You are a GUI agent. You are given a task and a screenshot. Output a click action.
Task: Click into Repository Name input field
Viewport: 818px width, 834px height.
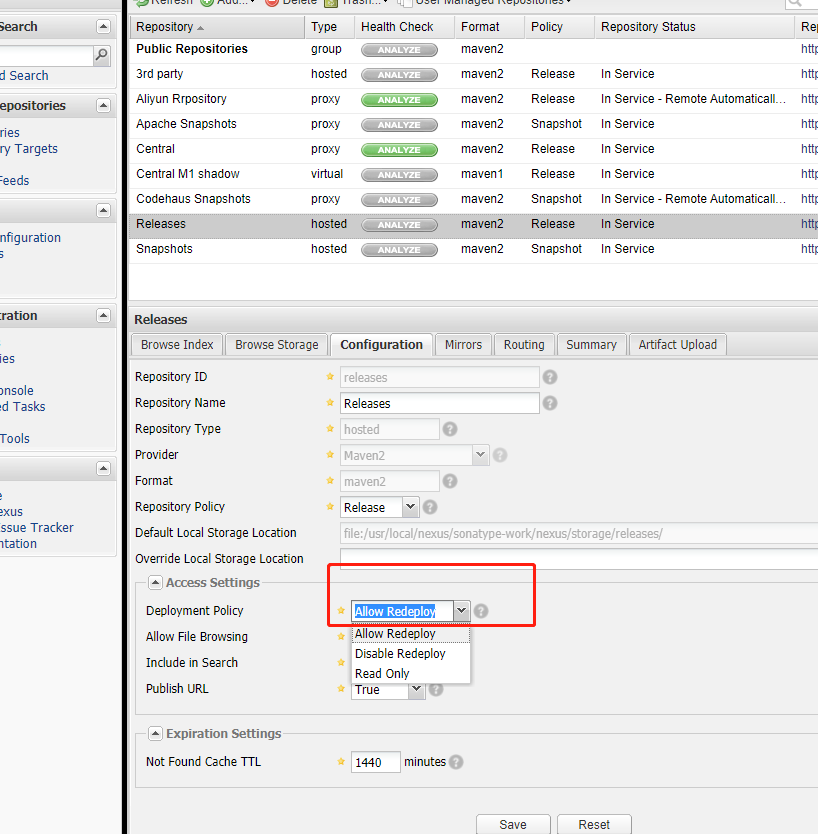tap(440, 403)
